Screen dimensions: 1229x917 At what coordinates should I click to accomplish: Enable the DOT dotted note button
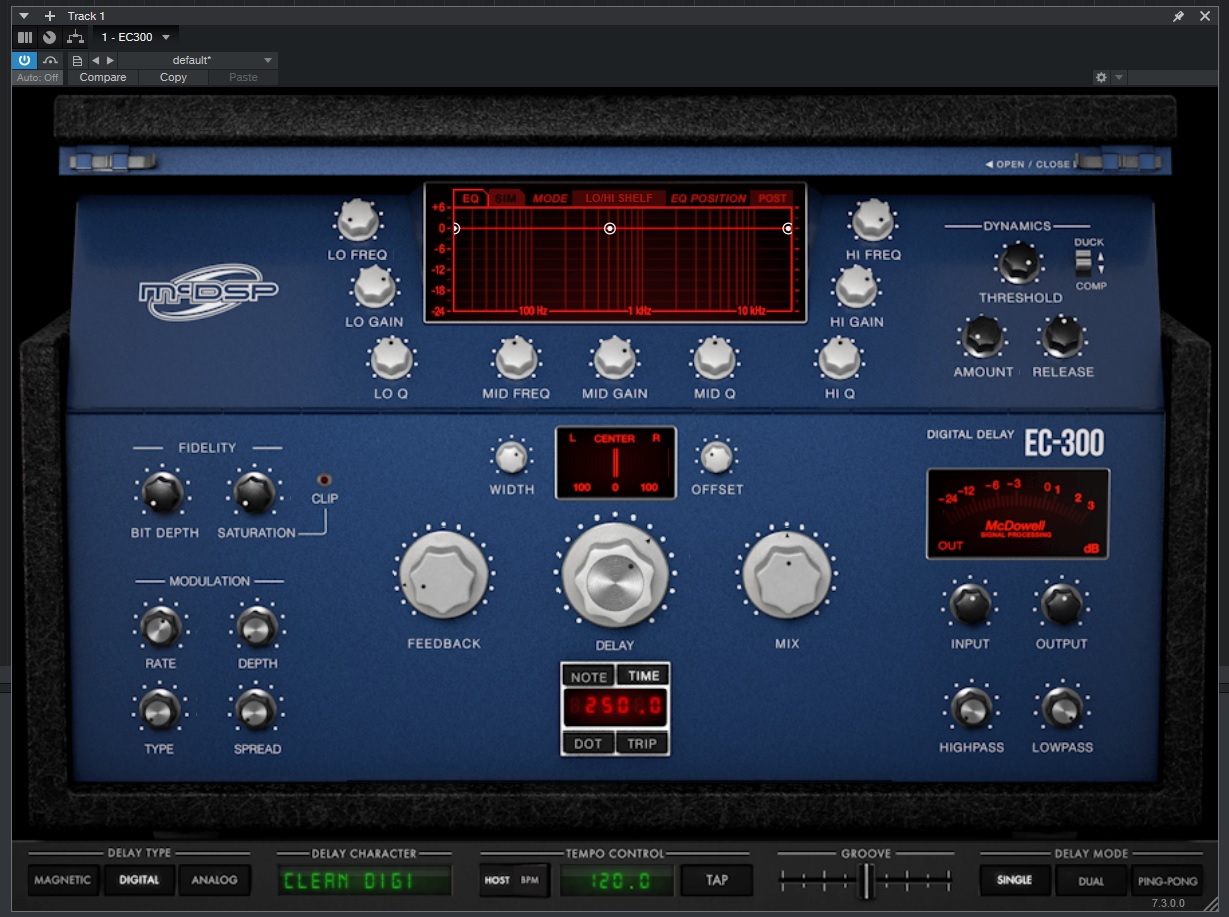click(x=588, y=743)
